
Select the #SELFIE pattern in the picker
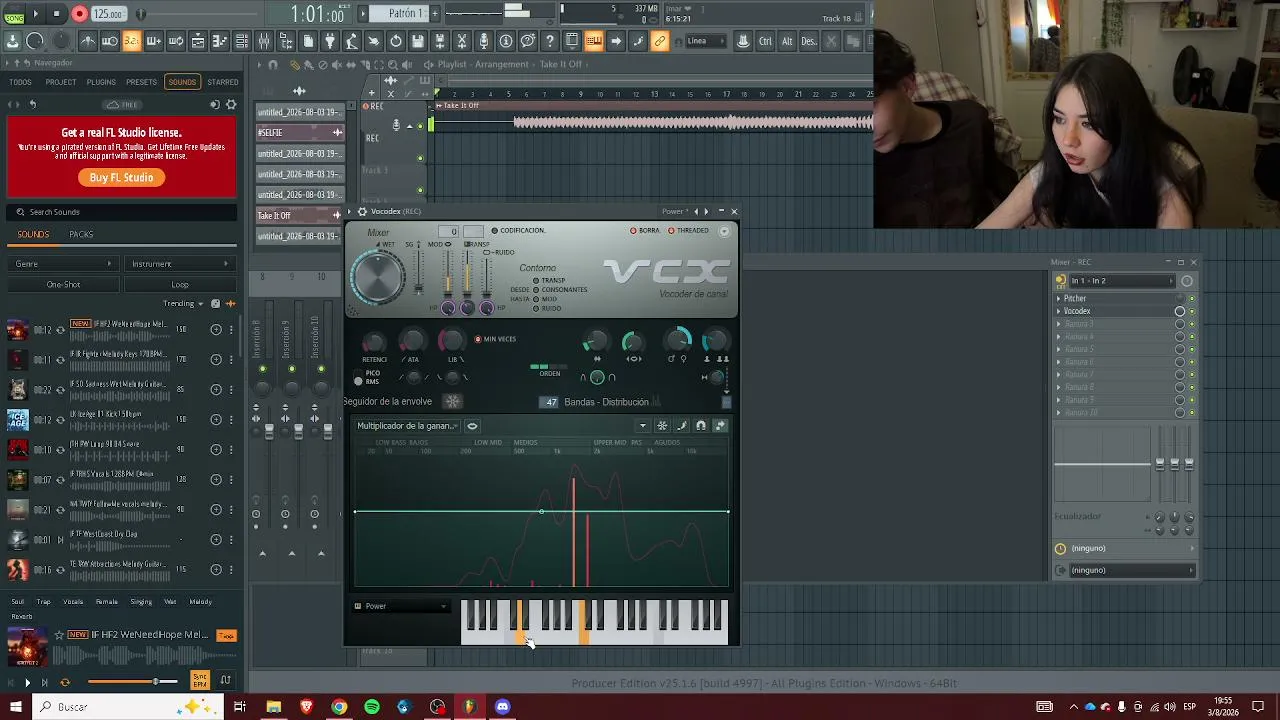[300, 133]
